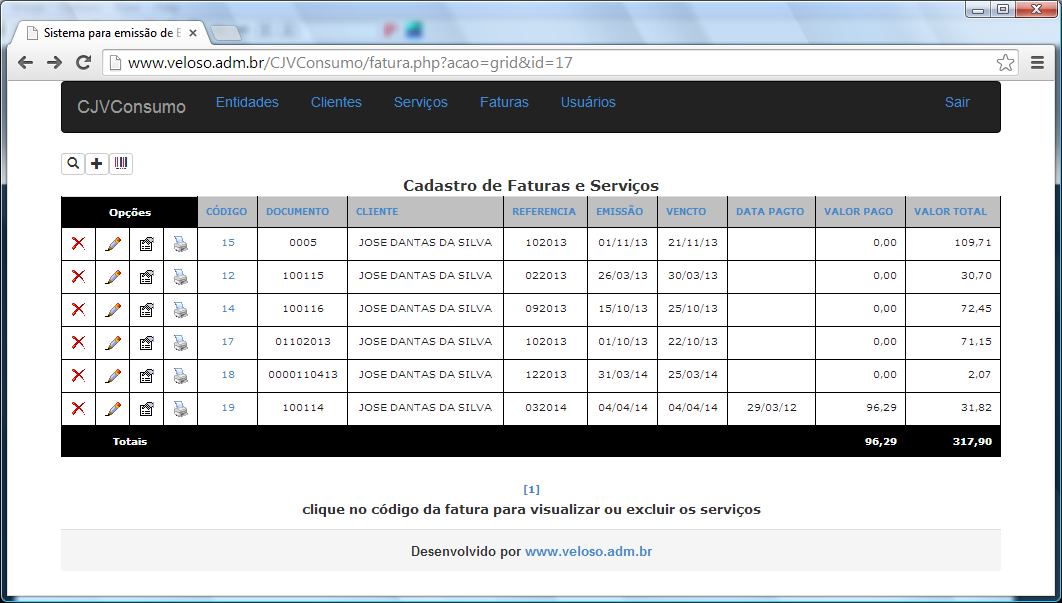Visit www.veloso.adm.br footer link
Screen dimensions: 1062x603
pos(589,552)
